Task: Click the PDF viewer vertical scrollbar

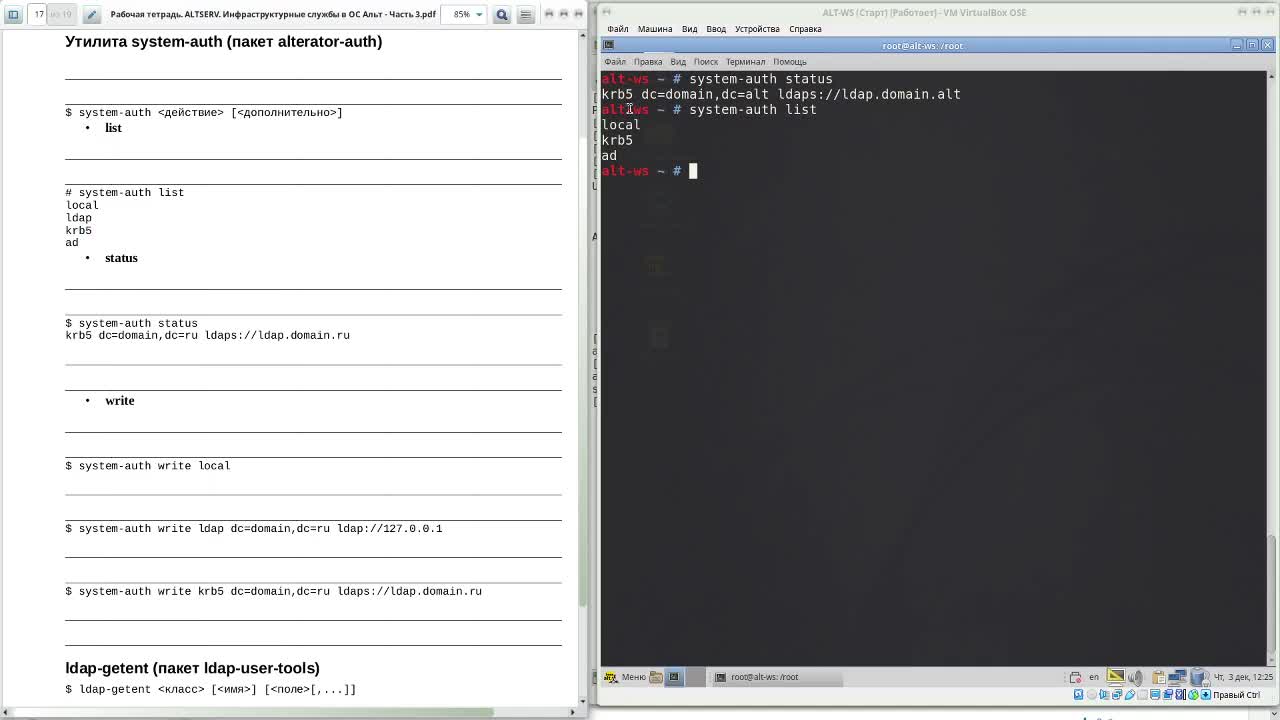Action: [x=583, y=368]
